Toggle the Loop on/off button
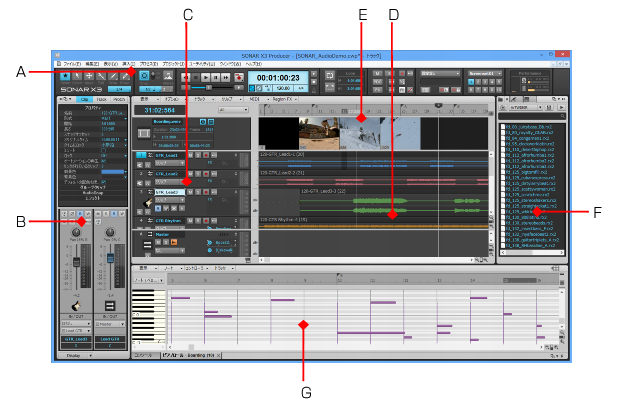 [329, 75]
